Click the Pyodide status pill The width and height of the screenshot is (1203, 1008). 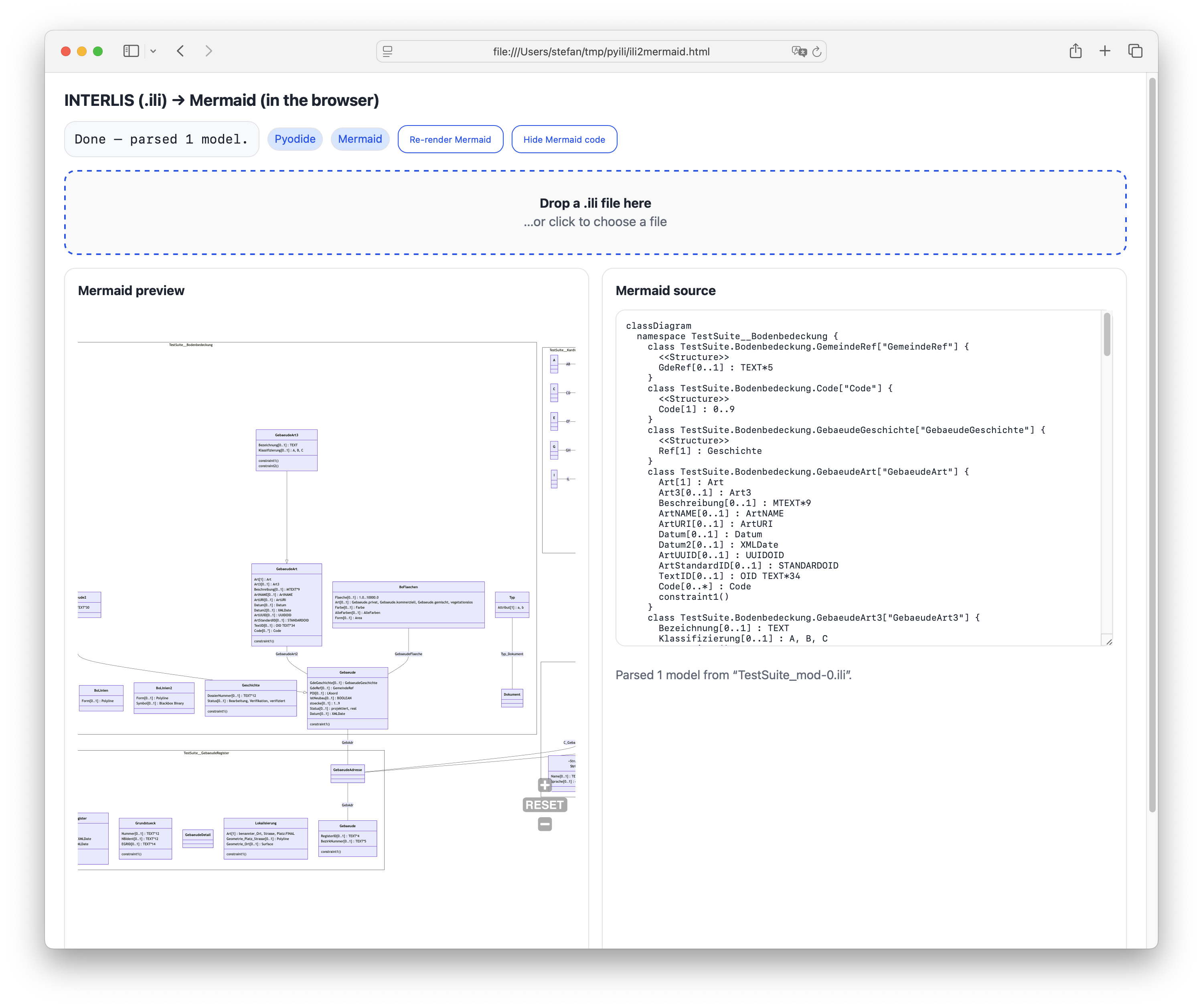tap(295, 139)
